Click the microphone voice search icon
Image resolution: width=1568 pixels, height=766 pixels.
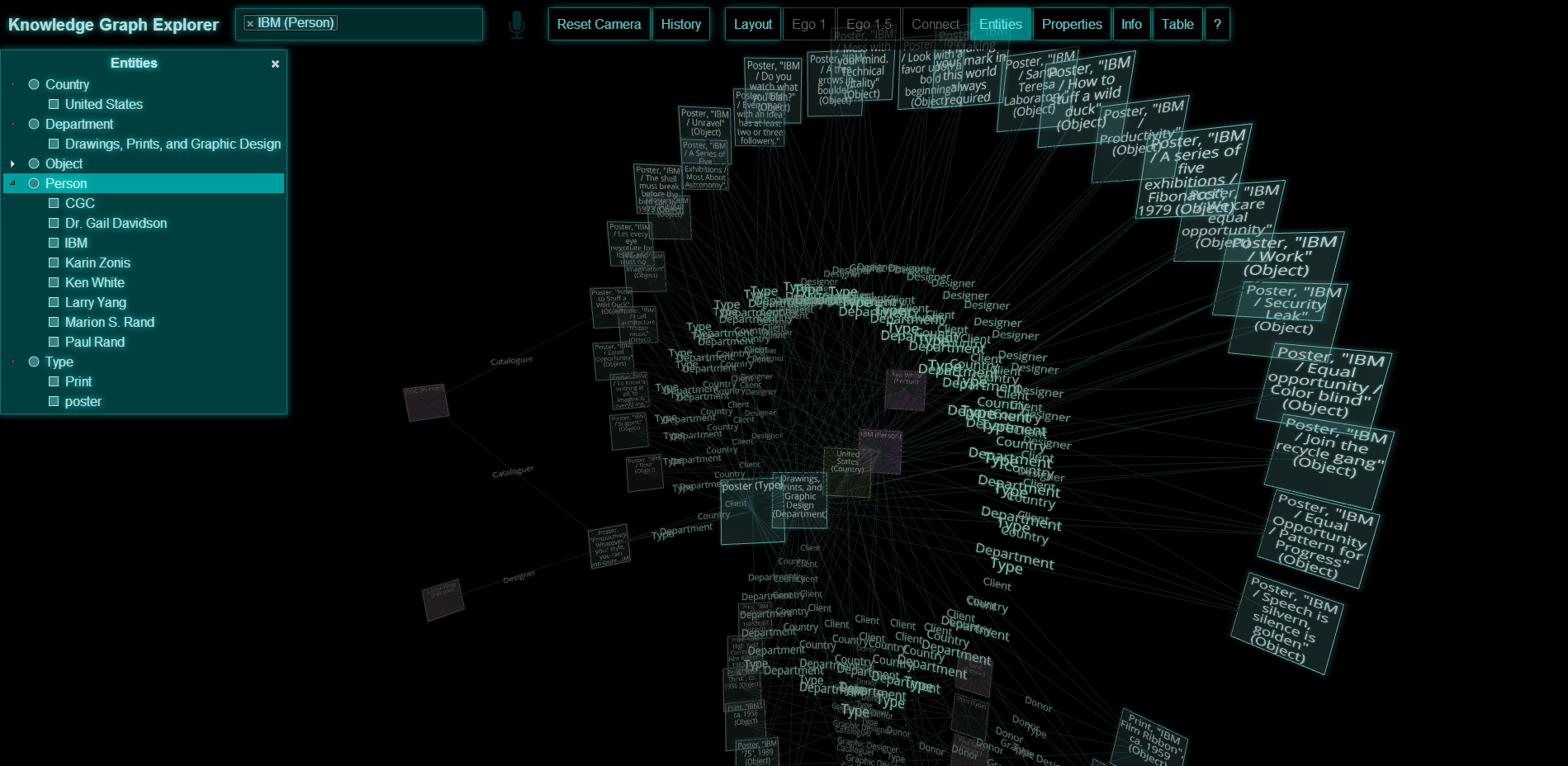pos(517,25)
